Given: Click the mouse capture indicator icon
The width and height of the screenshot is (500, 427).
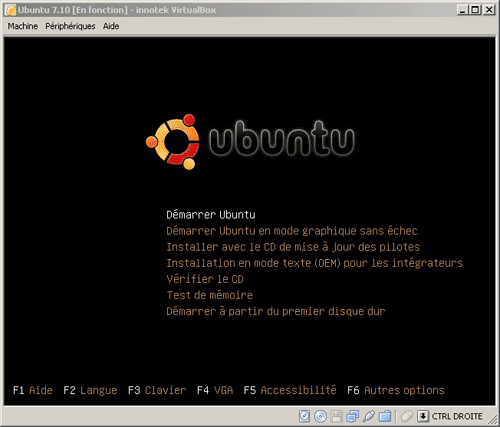Looking at the screenshot, I should tap(407, 416).
